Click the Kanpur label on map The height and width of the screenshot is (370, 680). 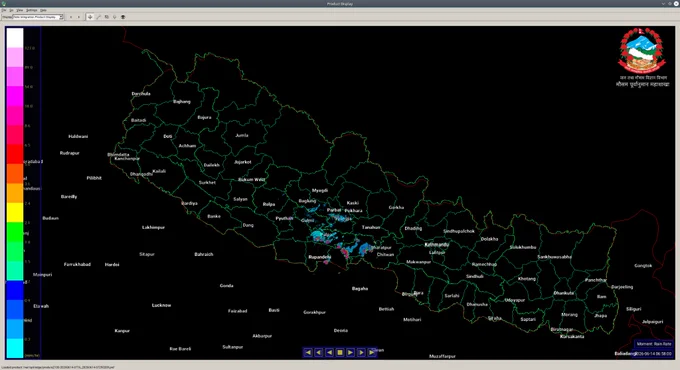[x=122, y=331]
